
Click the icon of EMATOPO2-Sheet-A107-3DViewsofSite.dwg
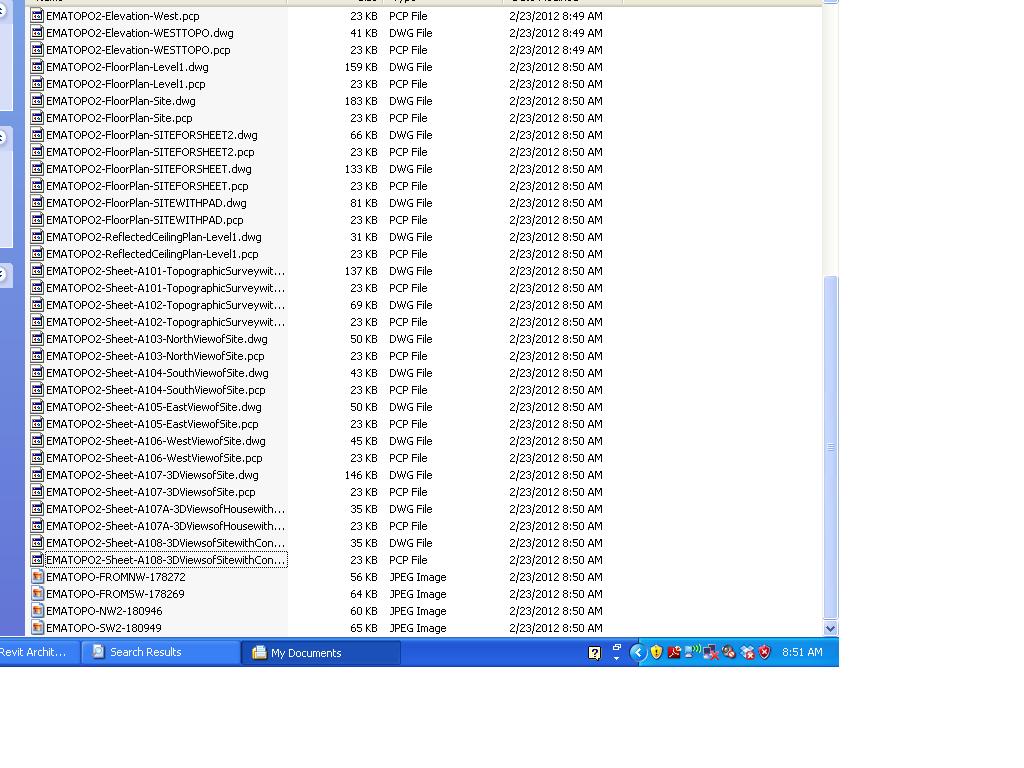pyautogui.click(x=37, y=474)
